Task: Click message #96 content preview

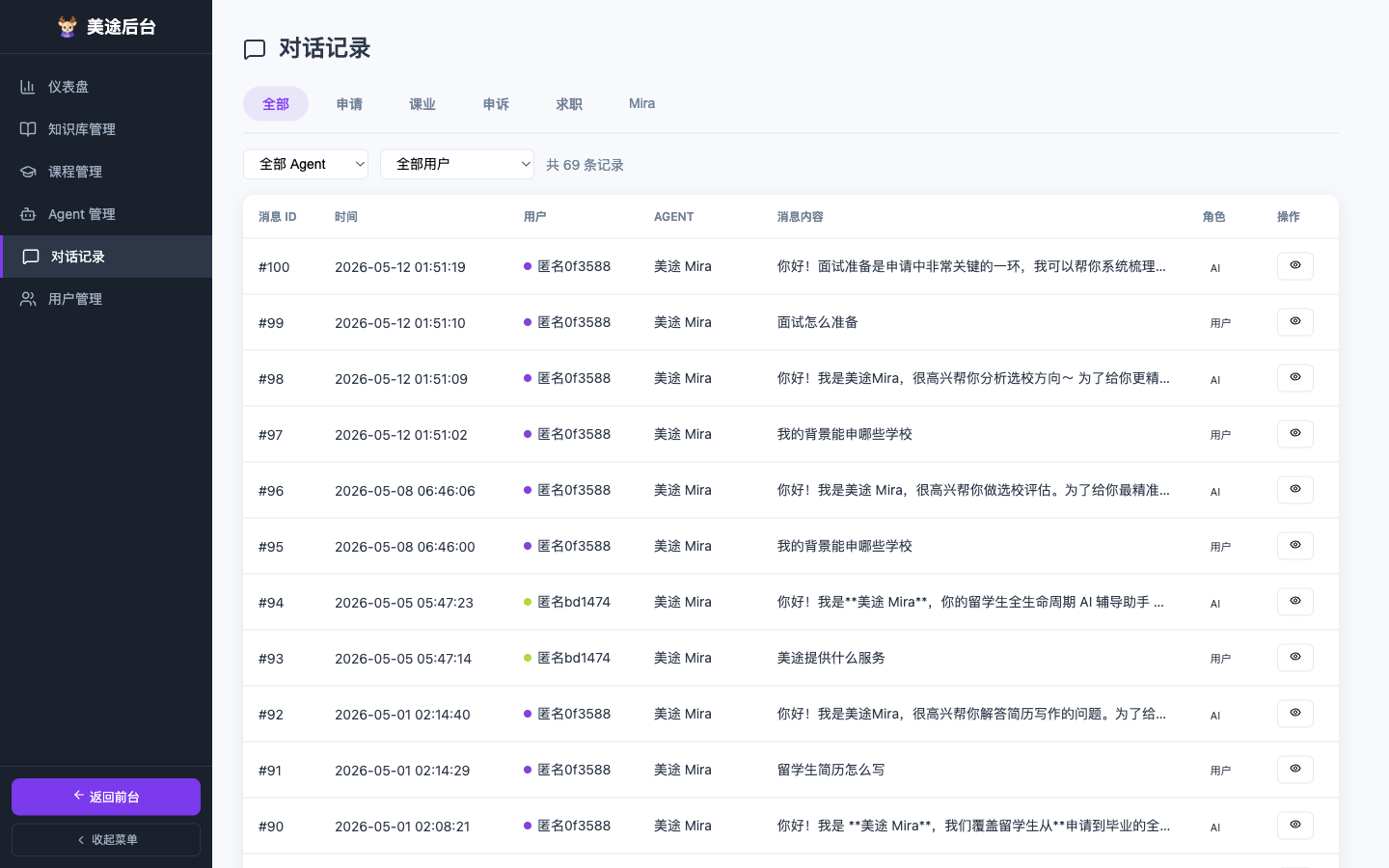Action: click(973, 490)
